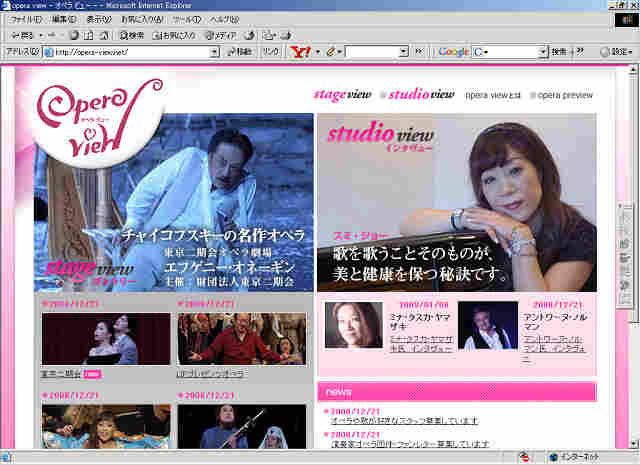Open the Search (検索) pane from toolbar
640x465 pixels.
(x=131, y=36)
